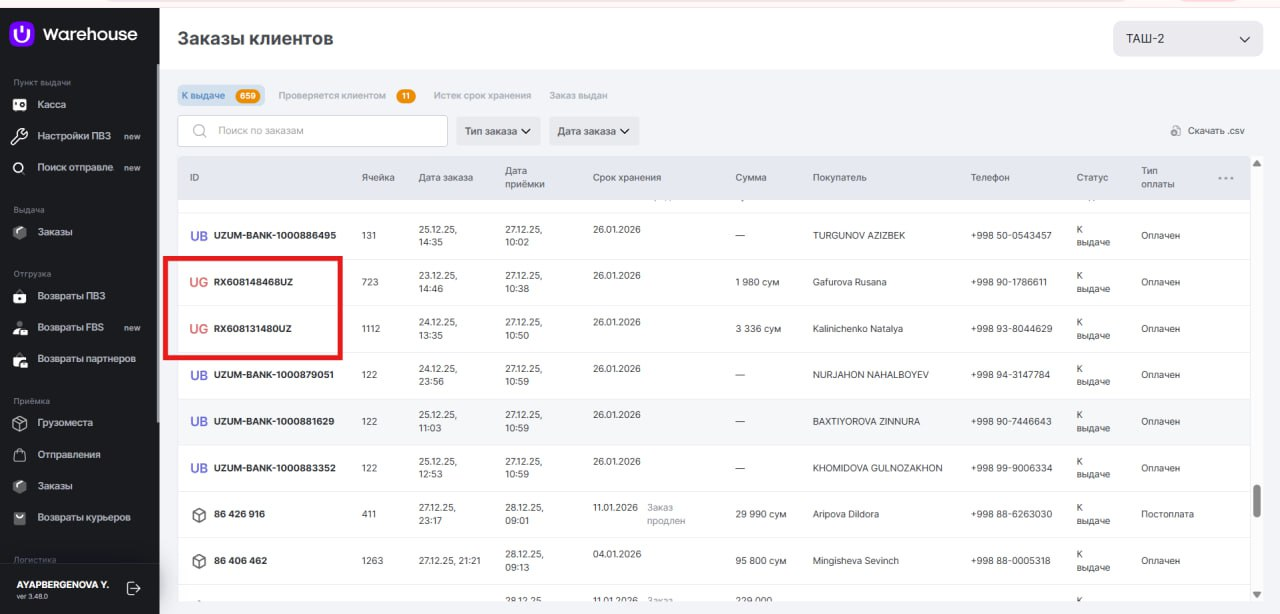Switch to Проверяется клиентом tab
Viewport: 1280px width, 614px height.
click(x=347, y=96)
